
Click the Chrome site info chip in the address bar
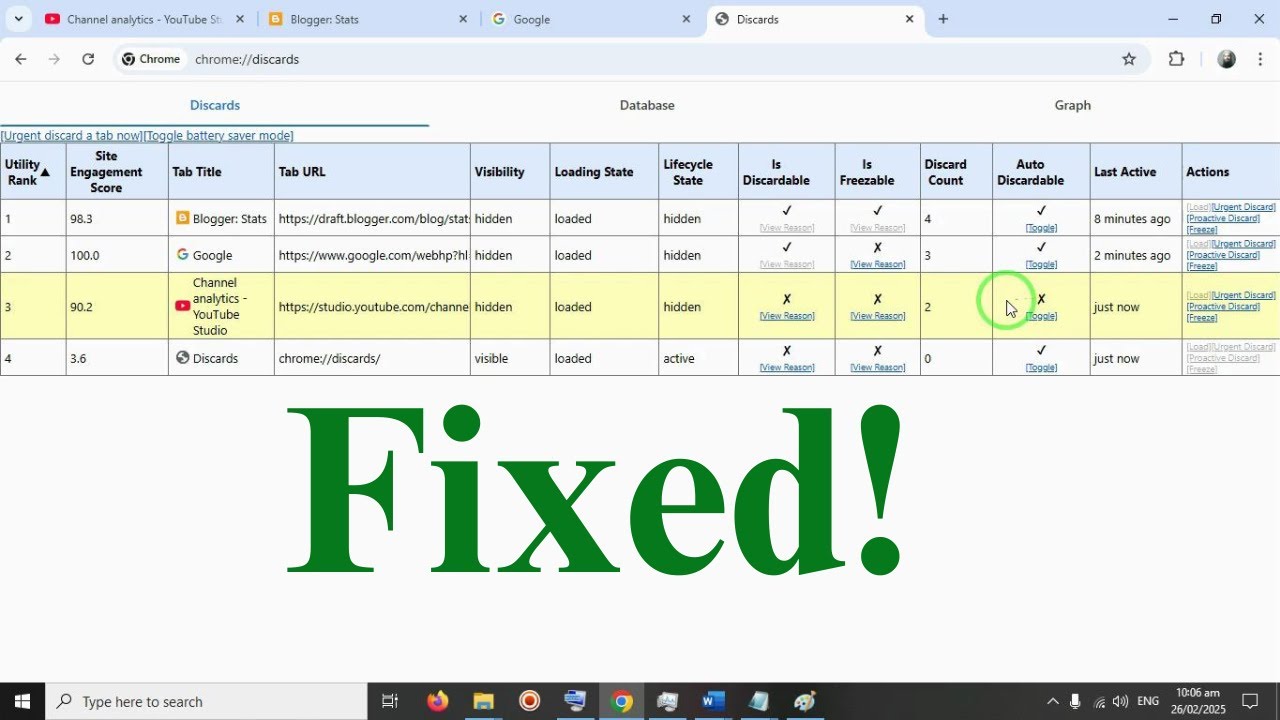click(151, 59)
